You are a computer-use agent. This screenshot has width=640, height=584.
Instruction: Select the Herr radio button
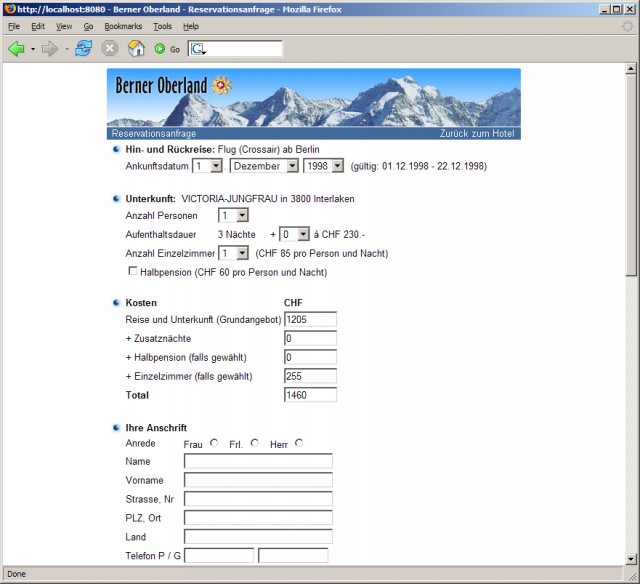tap(299, 443)
